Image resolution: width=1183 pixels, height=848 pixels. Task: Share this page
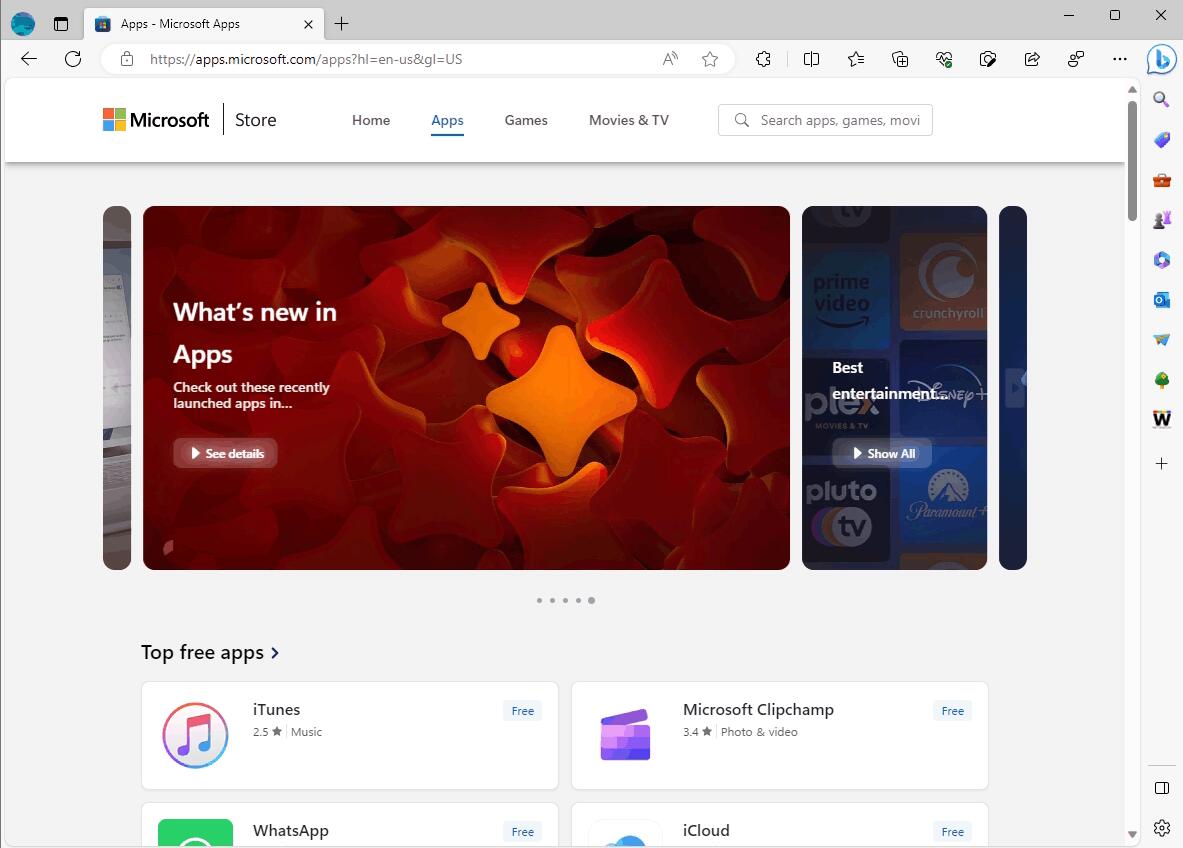point(1032,59)
